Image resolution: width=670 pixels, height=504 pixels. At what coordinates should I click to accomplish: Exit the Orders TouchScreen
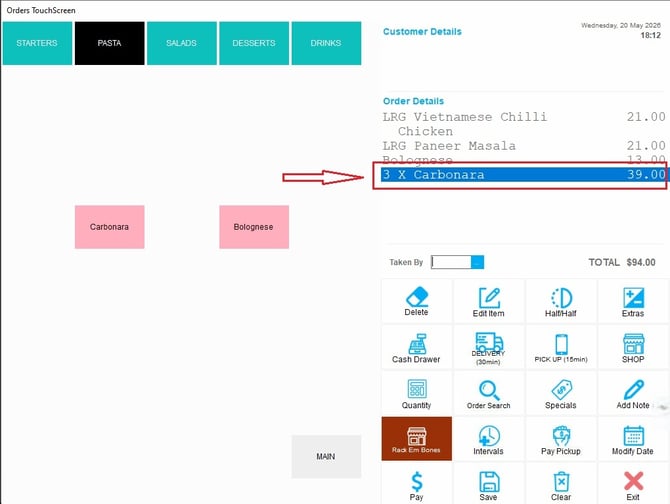pyautogui.click(x=633, y=485)
